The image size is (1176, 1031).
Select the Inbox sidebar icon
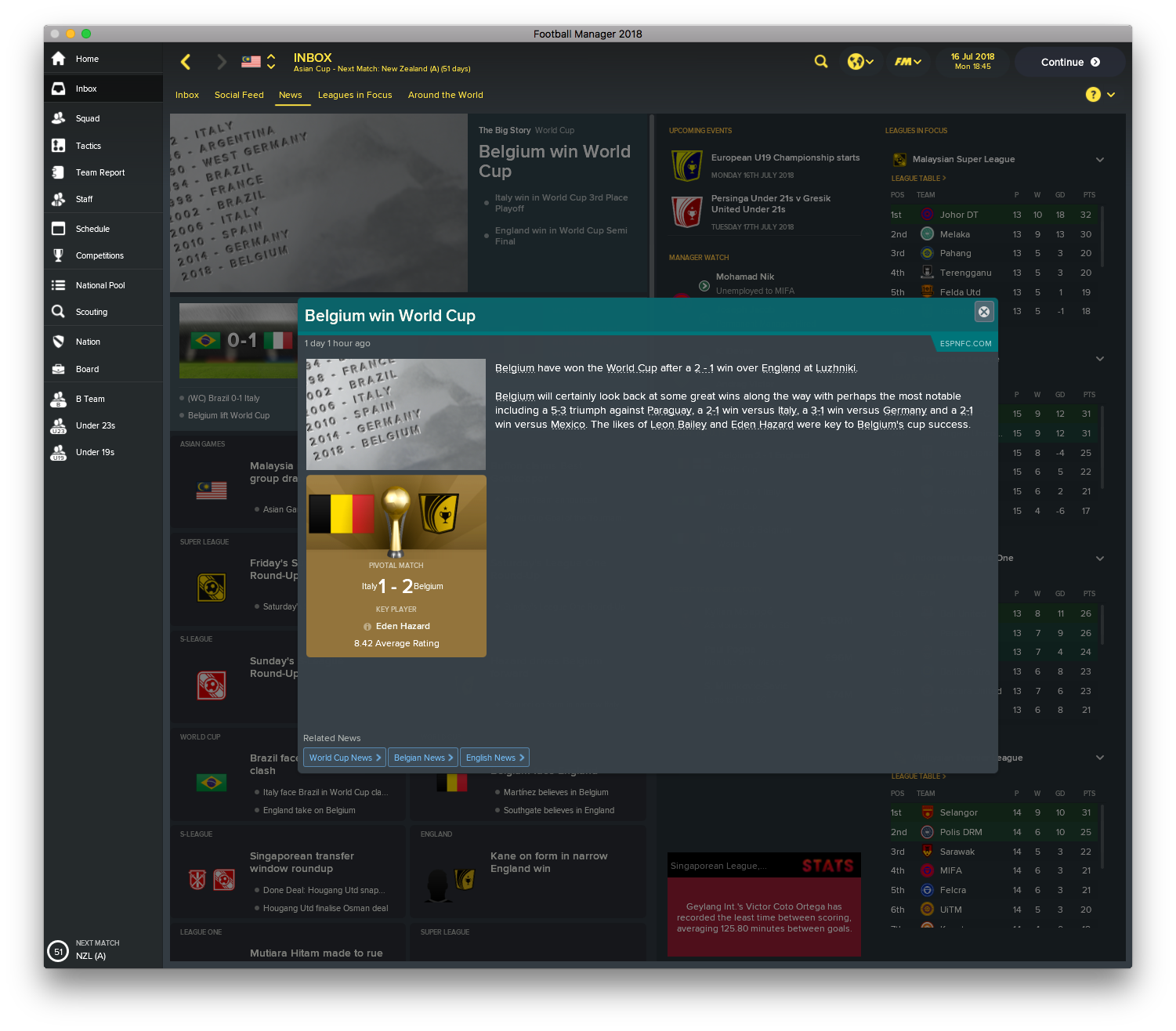tap(58, 89)
